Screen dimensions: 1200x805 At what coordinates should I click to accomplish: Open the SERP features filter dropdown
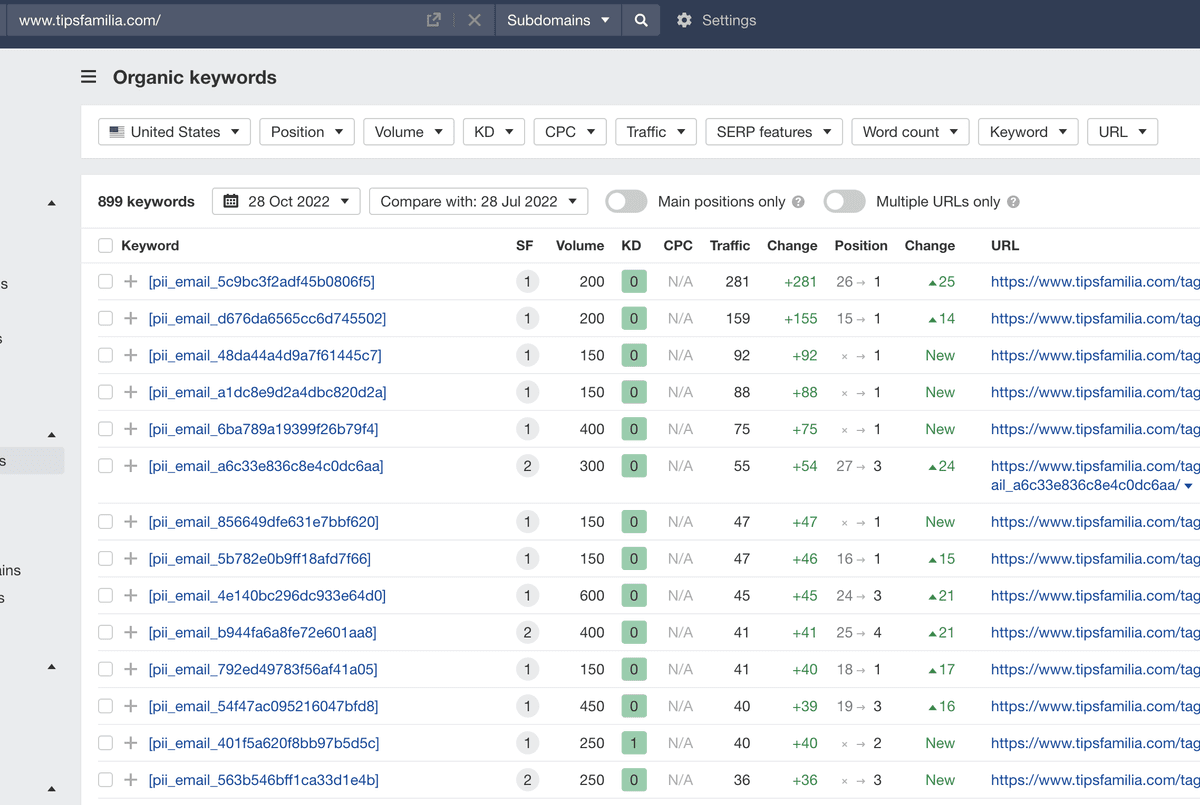pyautogui.click(x=774, y=132)
